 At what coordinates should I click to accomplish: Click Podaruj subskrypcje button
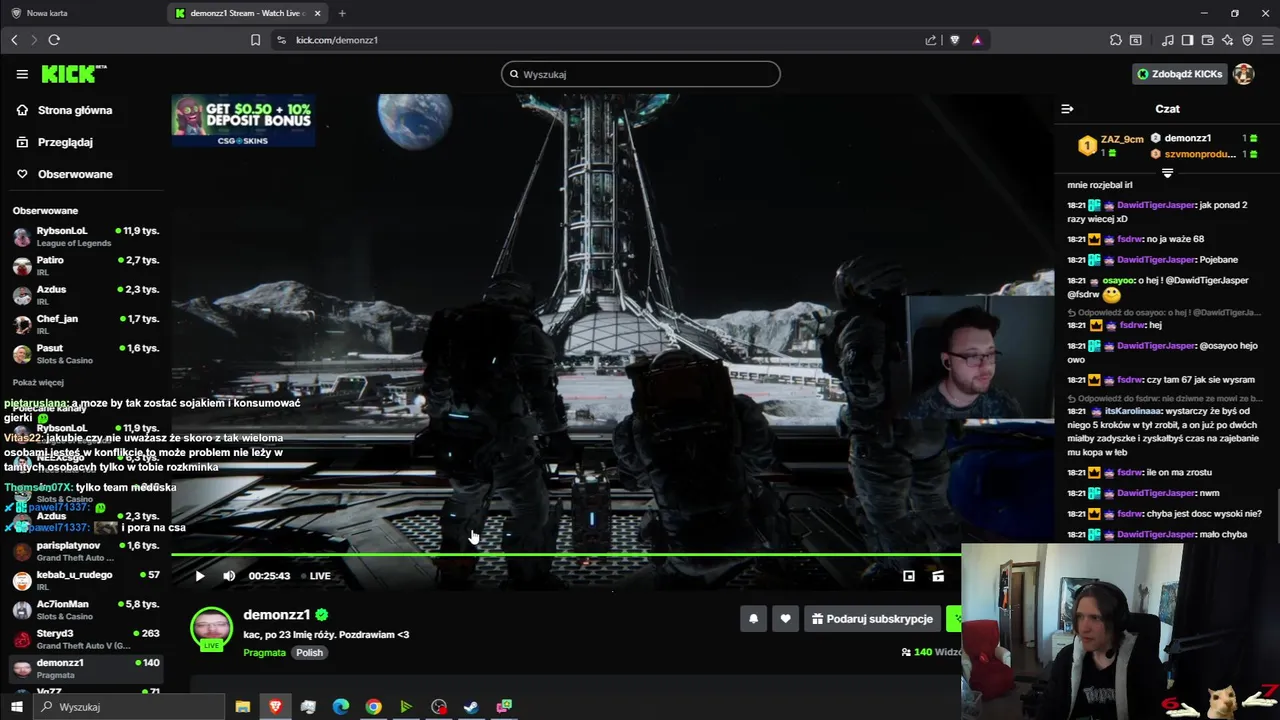872,619
